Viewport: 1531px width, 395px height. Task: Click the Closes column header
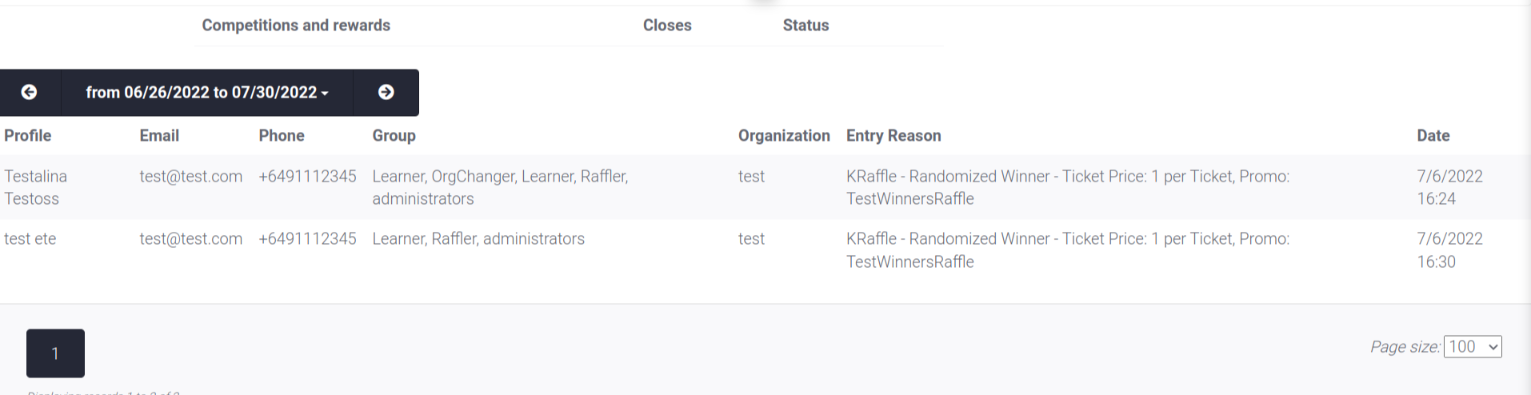click(x=667, y=25)
